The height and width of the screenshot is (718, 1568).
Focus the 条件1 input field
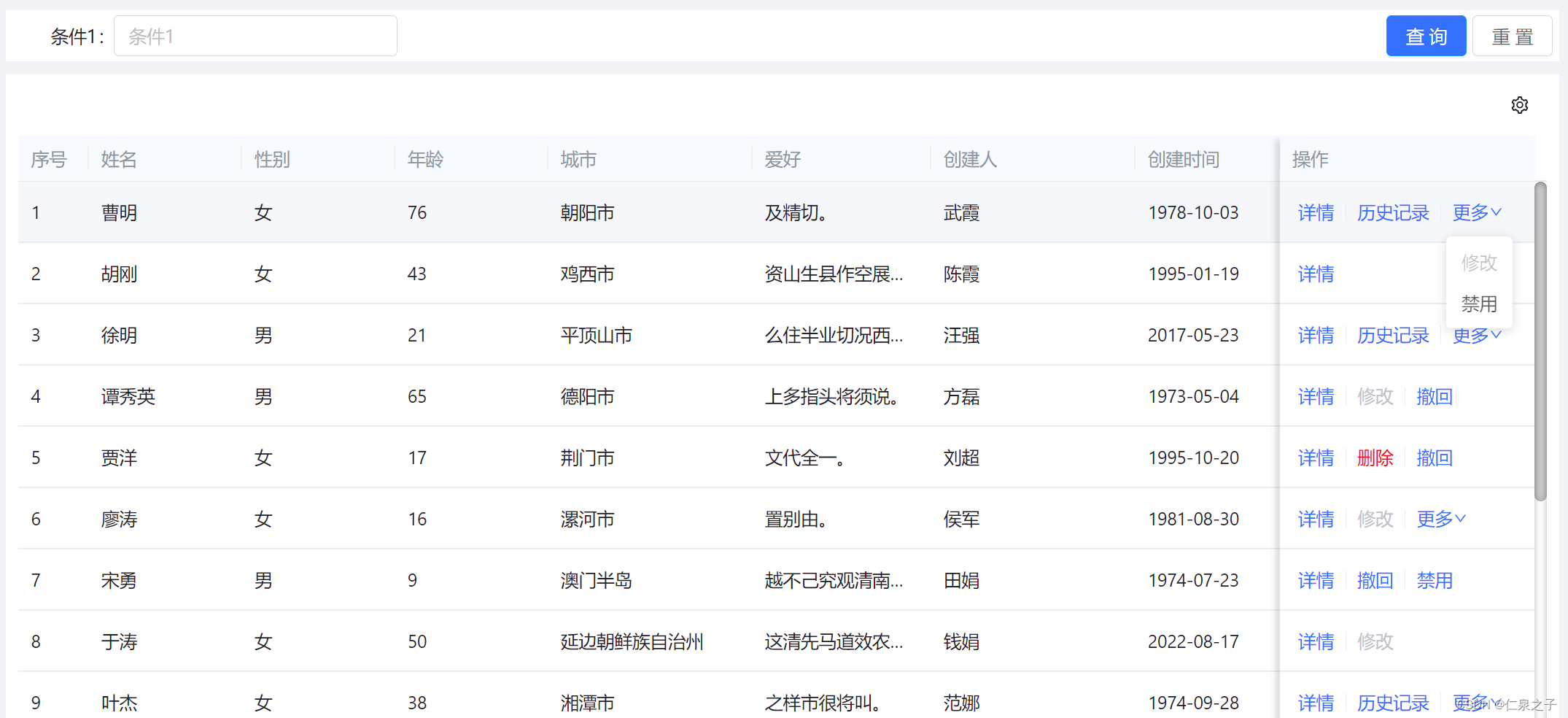pos(255,36)
